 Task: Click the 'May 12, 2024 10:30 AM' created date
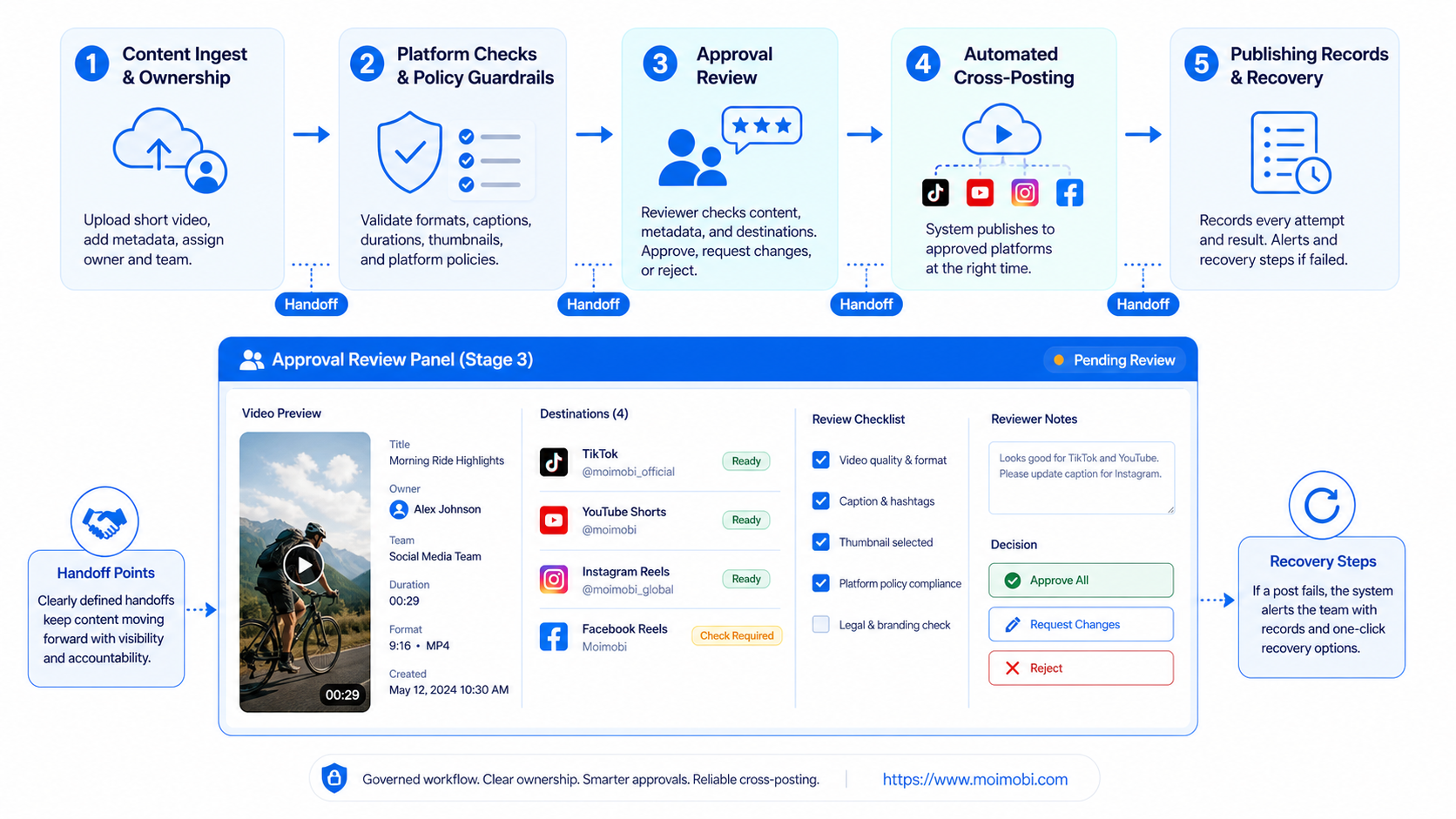point(448,689)
